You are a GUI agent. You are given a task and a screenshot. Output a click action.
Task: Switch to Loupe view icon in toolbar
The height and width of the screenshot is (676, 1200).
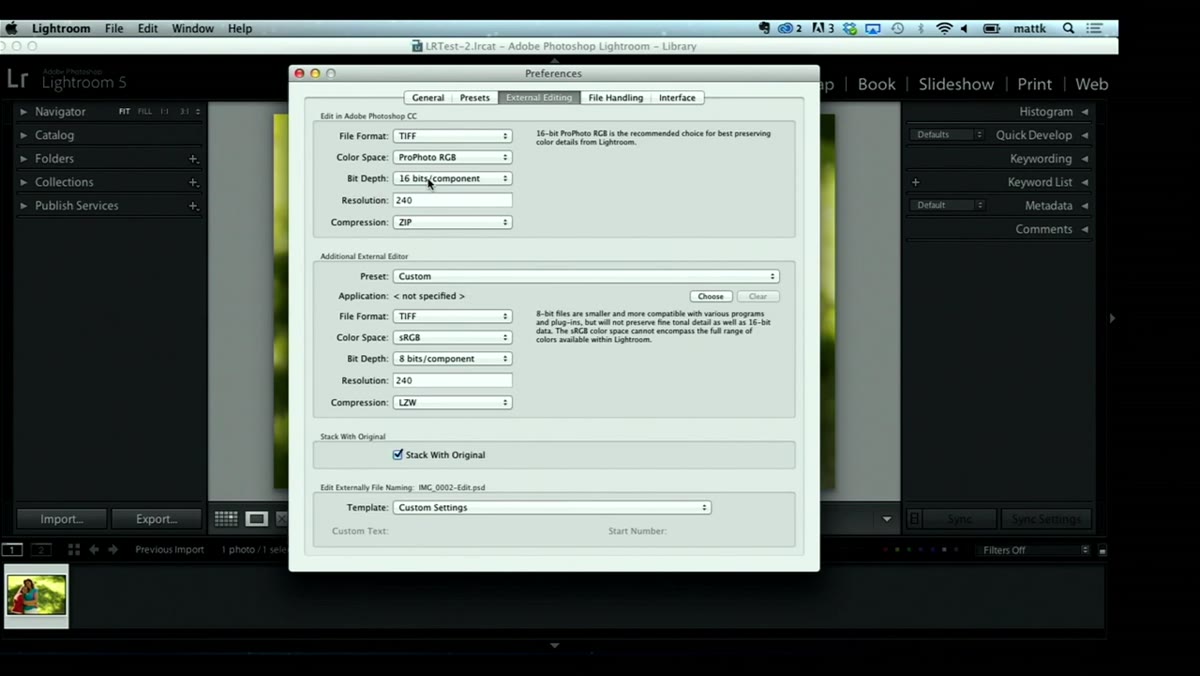pyautogui.click(x=257, y=519)
